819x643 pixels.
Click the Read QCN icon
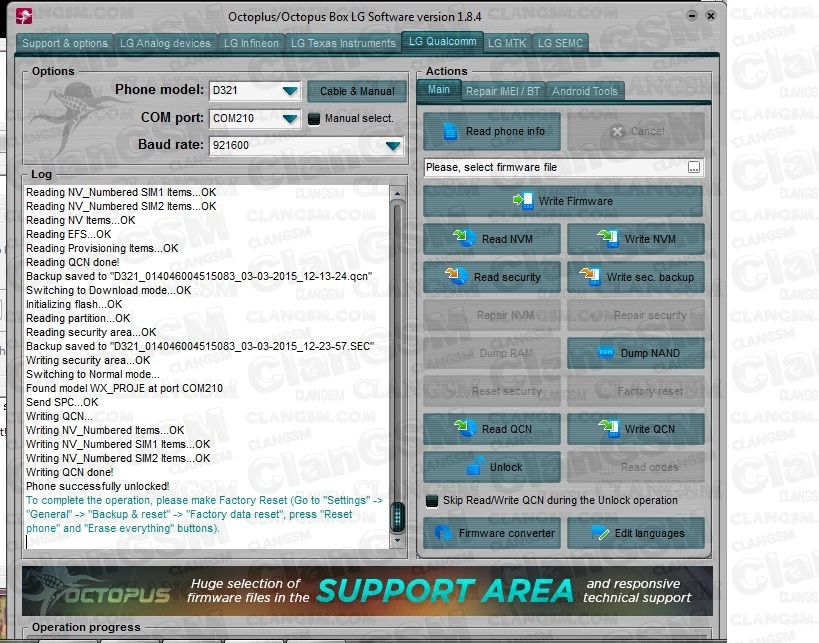coord(464,428)
